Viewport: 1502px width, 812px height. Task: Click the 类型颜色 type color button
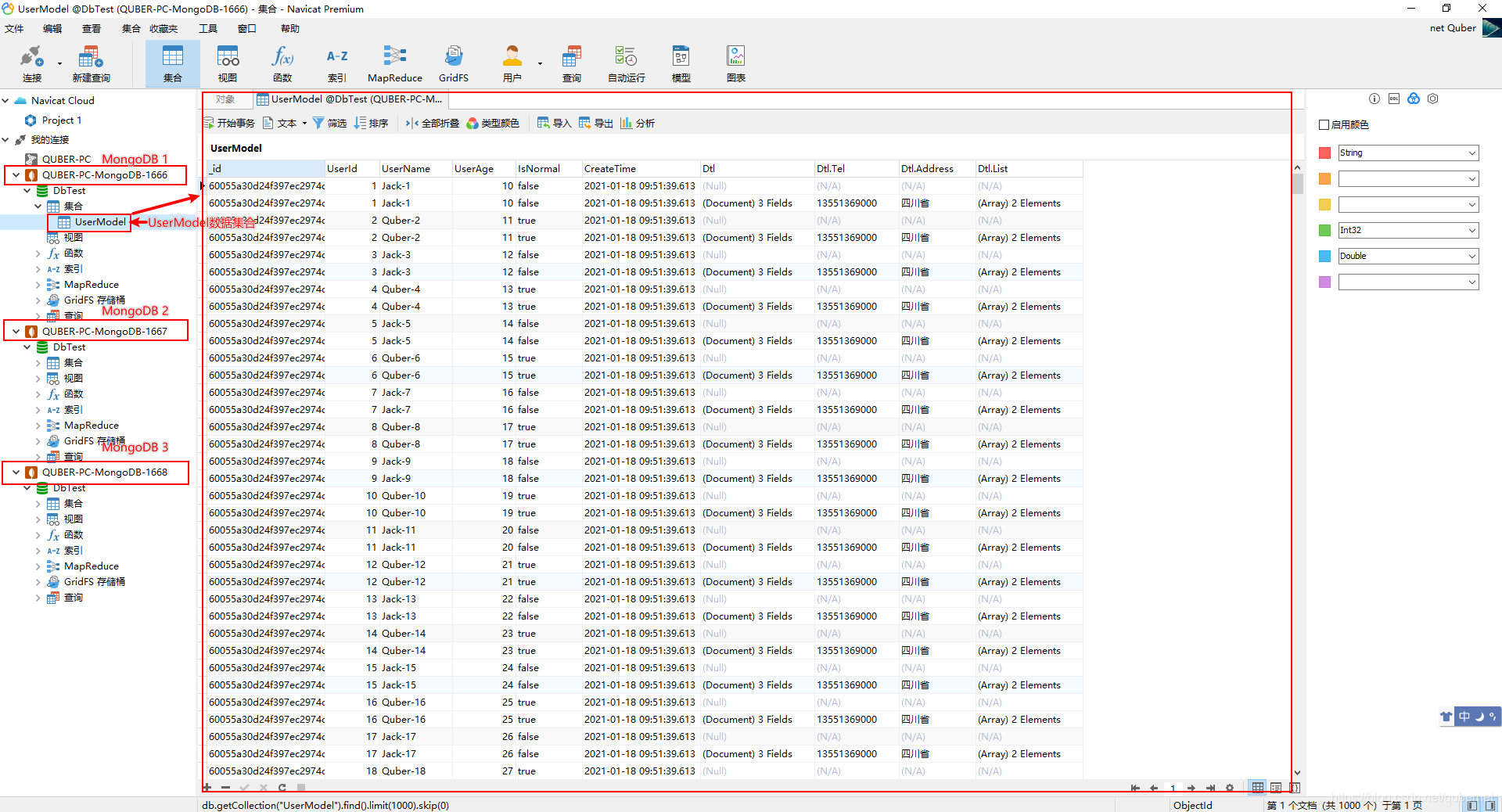tap(493, 124)
